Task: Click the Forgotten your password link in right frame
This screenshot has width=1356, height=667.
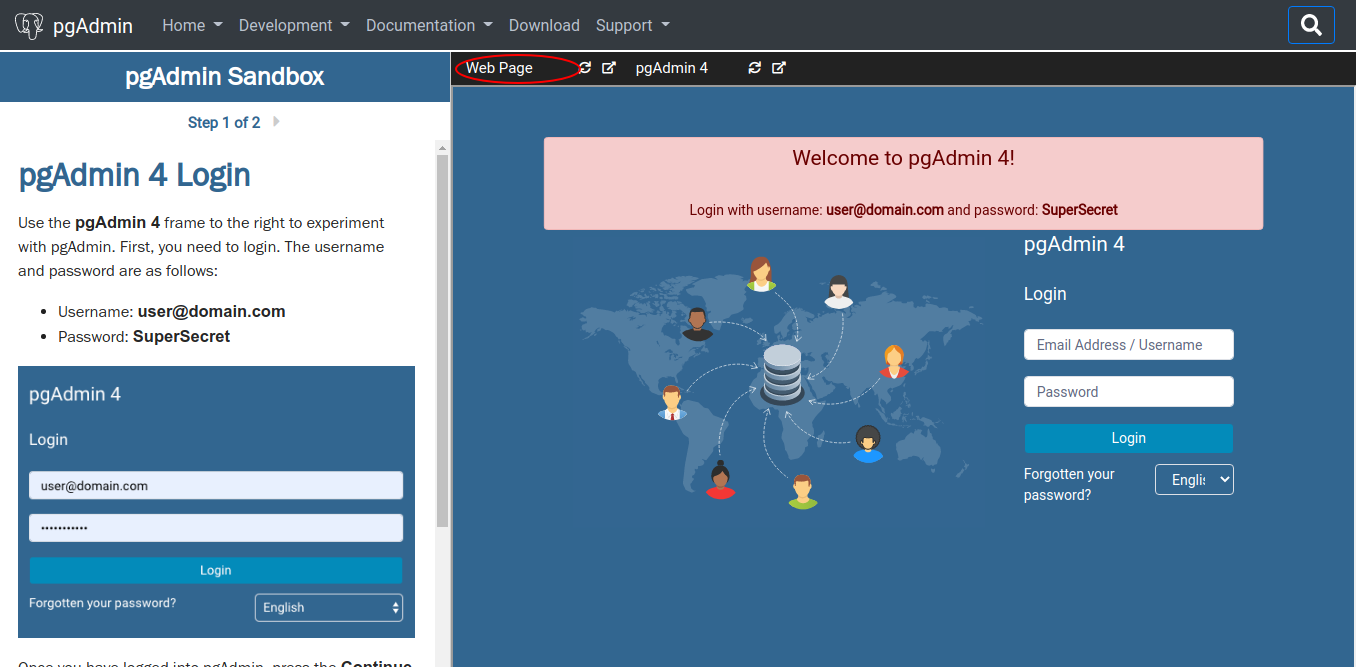Action: tap(1069, 484)
